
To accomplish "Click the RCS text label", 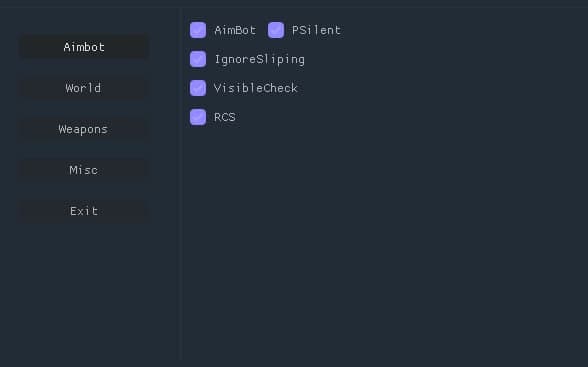I will coord(225,117).
